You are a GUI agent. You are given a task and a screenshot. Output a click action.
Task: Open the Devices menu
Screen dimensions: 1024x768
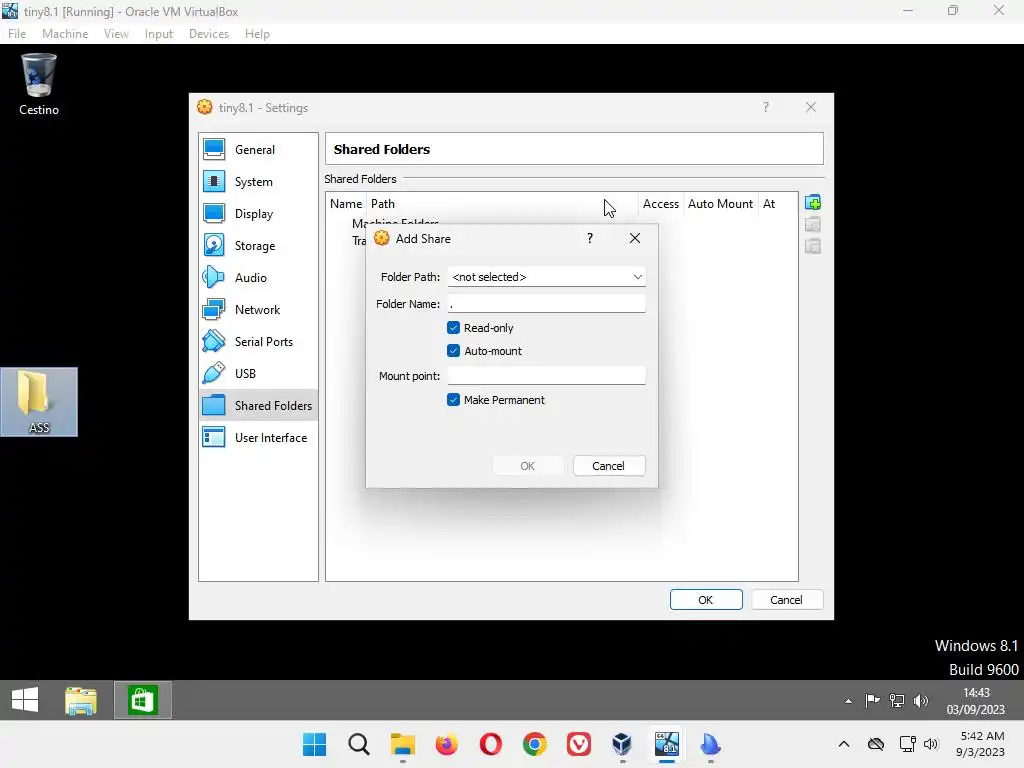tap(208, 34)
